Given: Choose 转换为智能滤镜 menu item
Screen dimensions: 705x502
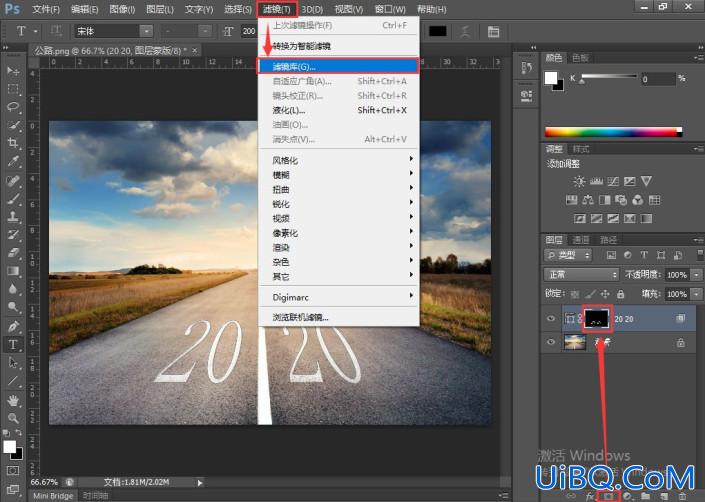Looking at the screenshot, I should pyautogui.click(x=339, y=46).
